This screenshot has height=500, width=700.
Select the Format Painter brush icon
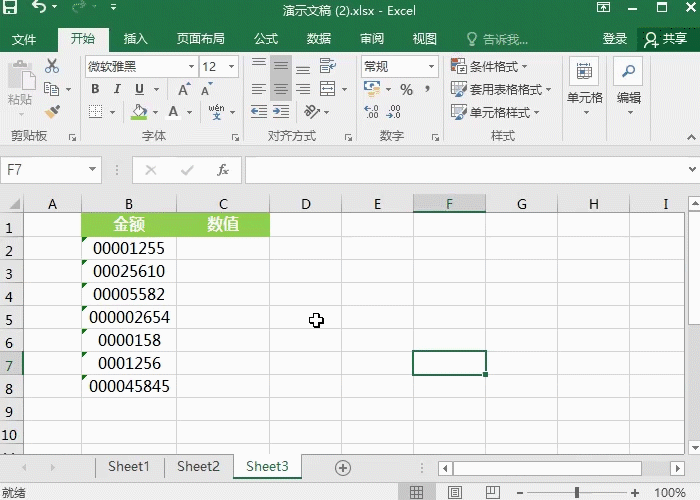point(52,112)
